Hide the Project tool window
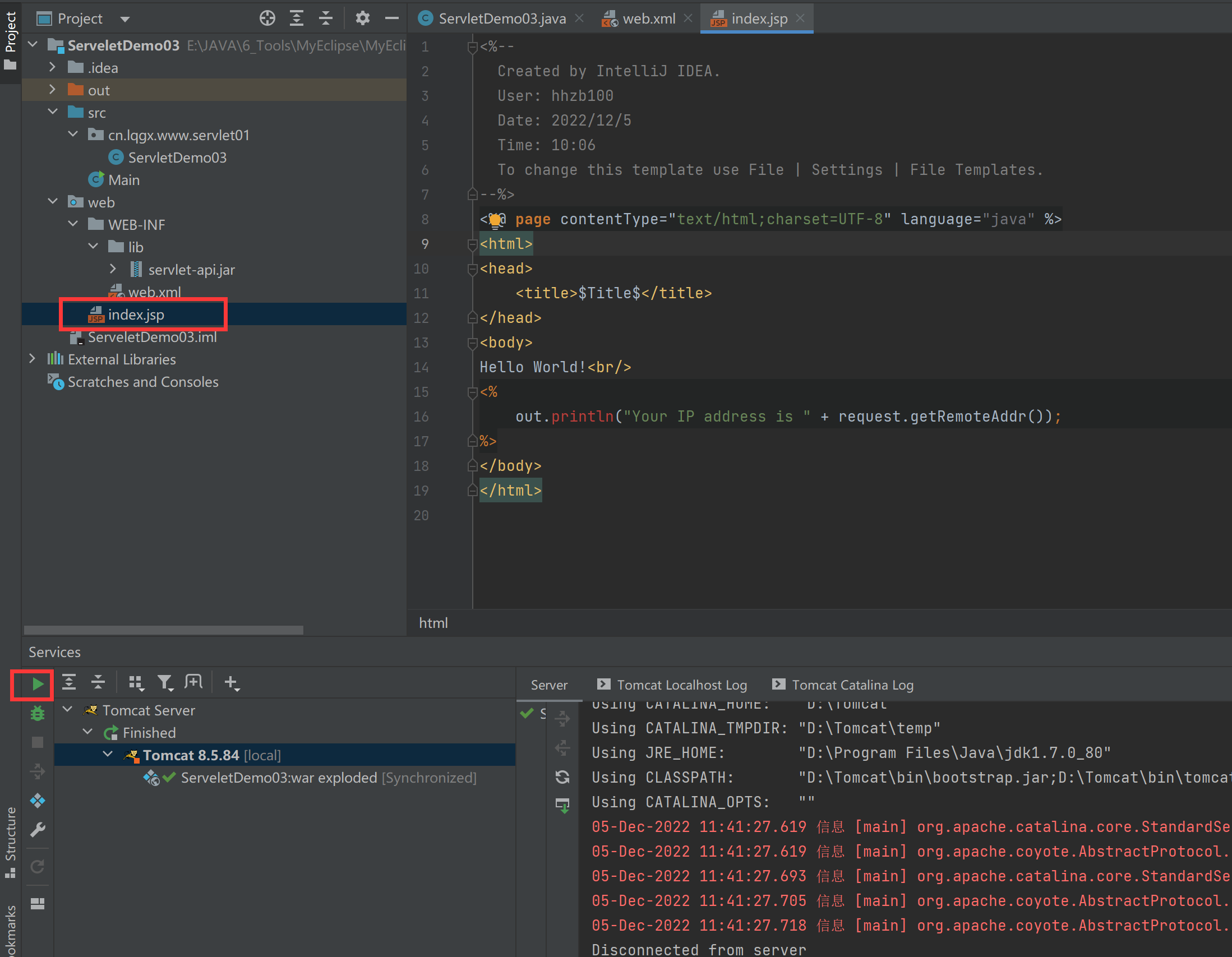The height and width of the screenshot is (957, 1232). [x=392, y=19]
